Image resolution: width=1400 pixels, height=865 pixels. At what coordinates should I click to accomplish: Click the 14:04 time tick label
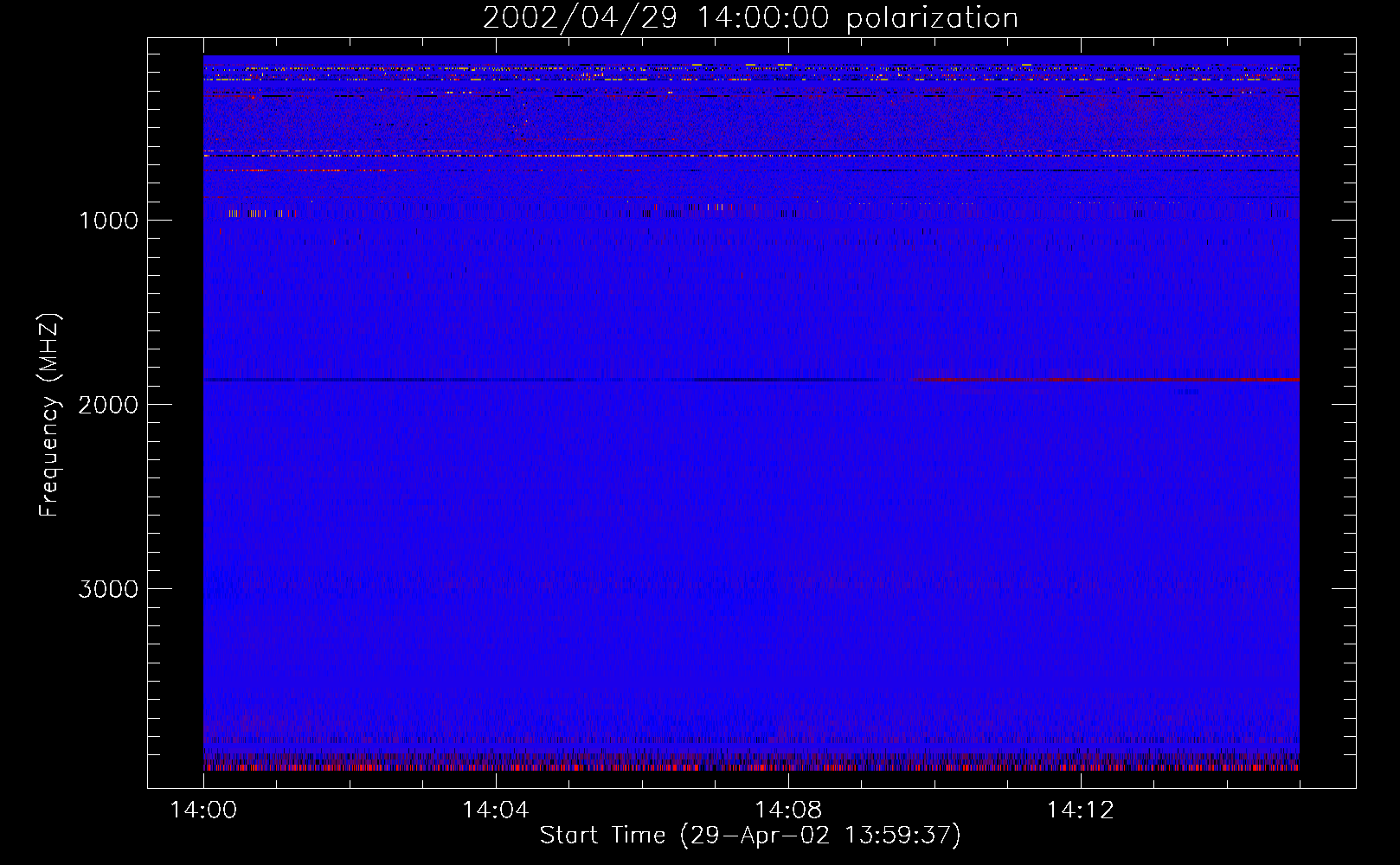coord(496,811)
